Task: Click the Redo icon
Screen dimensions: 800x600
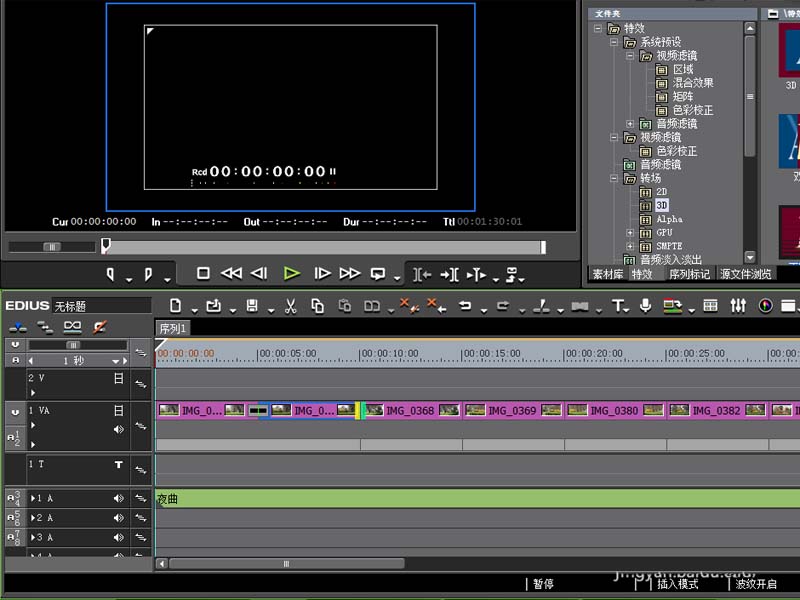Action: click(x=503, y=306)
